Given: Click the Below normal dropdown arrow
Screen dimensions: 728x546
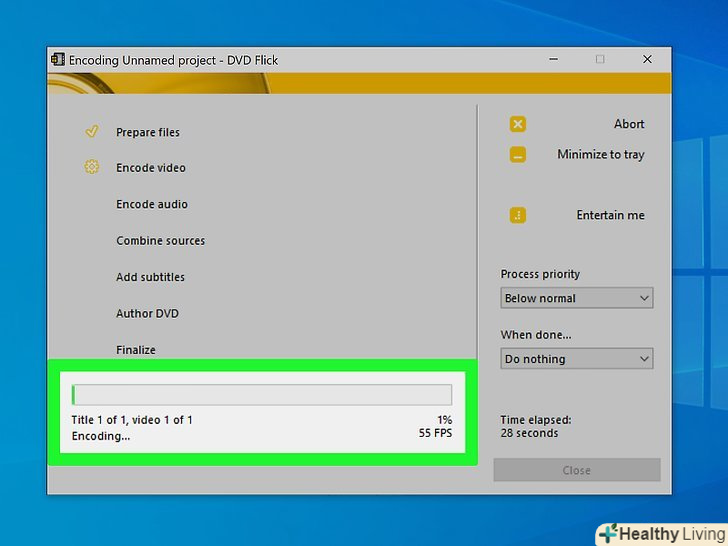Looking at the screenshot, I should click(x=644, y=298).
